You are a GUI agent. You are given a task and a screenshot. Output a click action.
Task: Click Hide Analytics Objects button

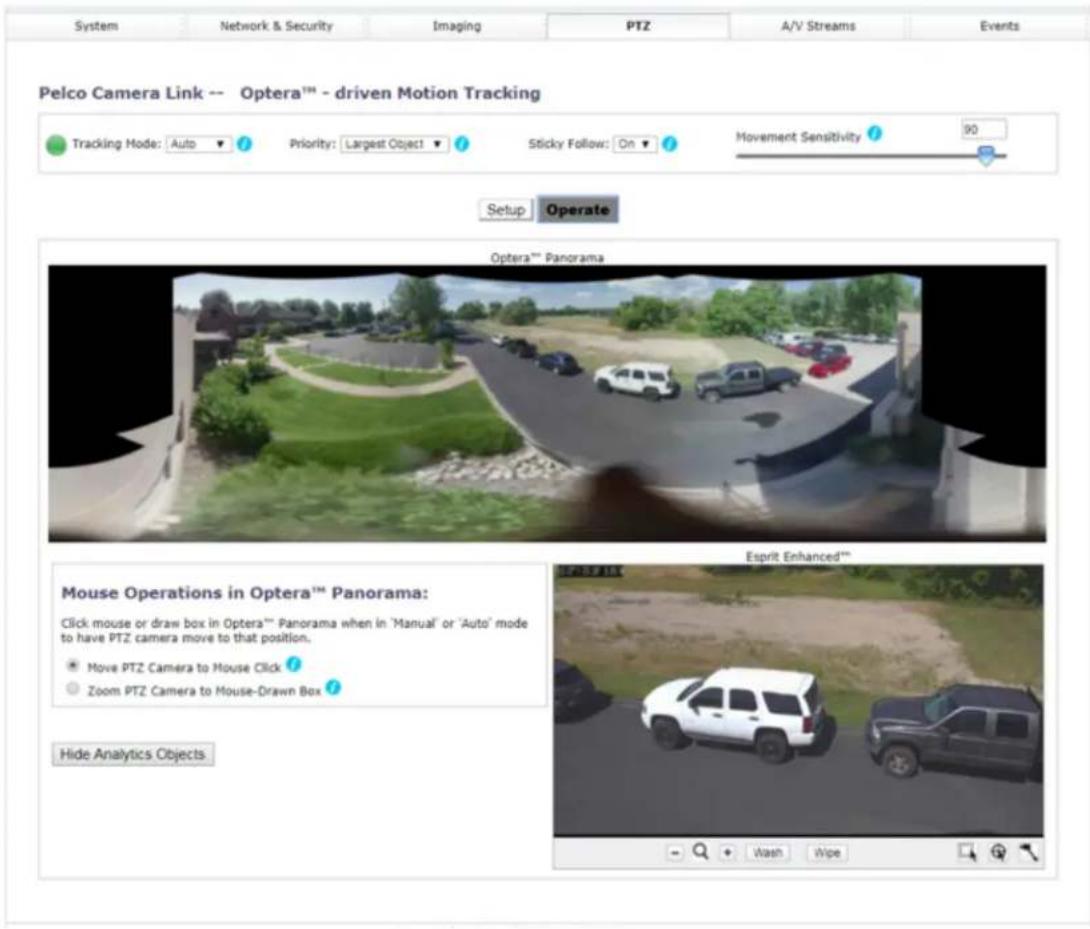[x=133, y=754]
